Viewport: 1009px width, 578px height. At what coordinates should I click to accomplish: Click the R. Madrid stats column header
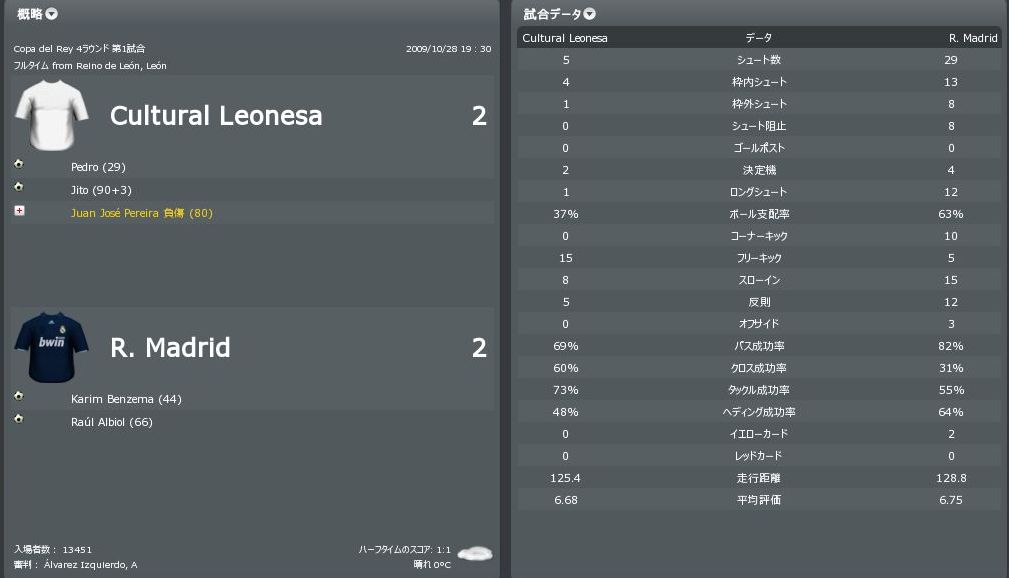[973, 38]
